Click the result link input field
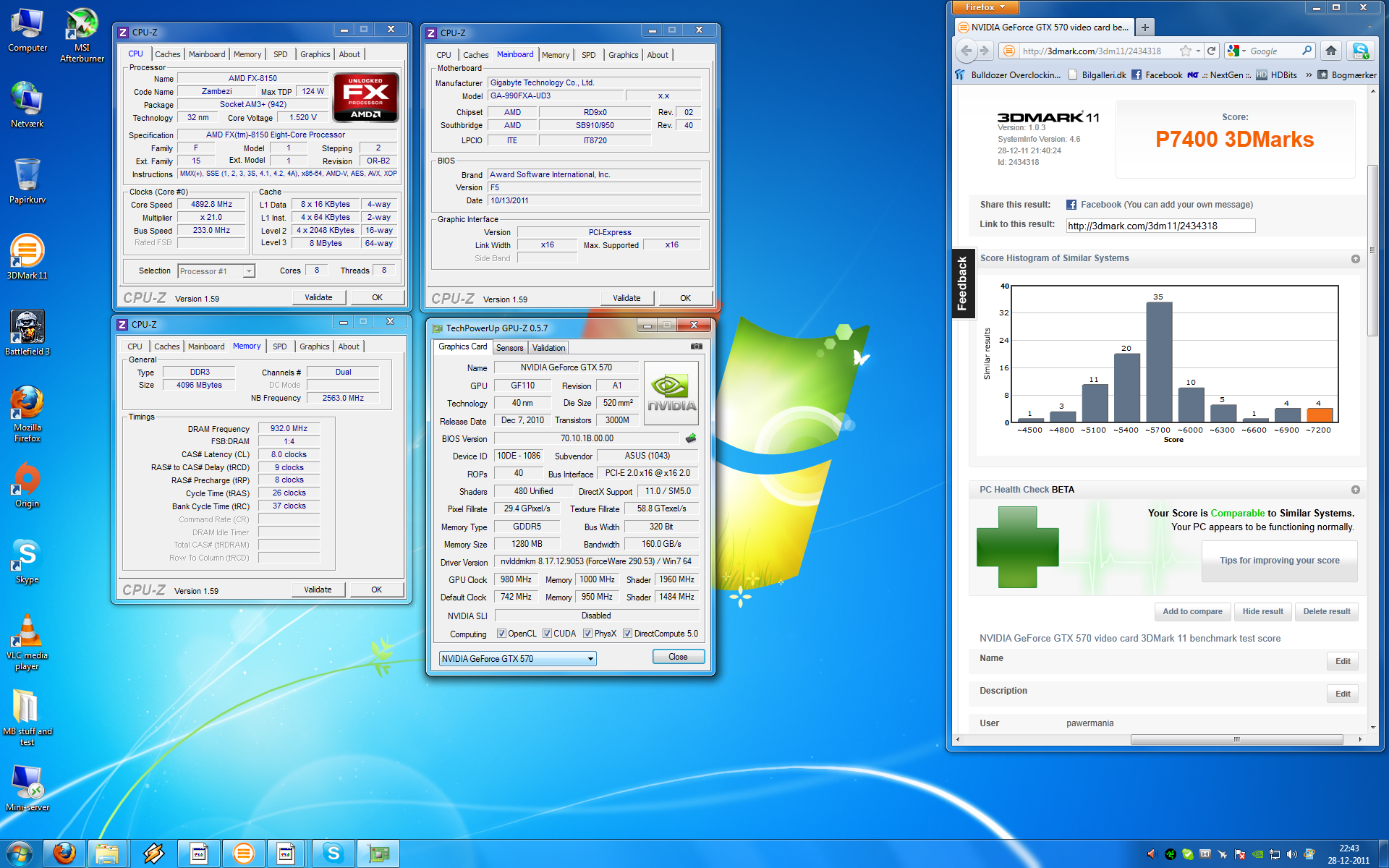 pos(1160,226)
